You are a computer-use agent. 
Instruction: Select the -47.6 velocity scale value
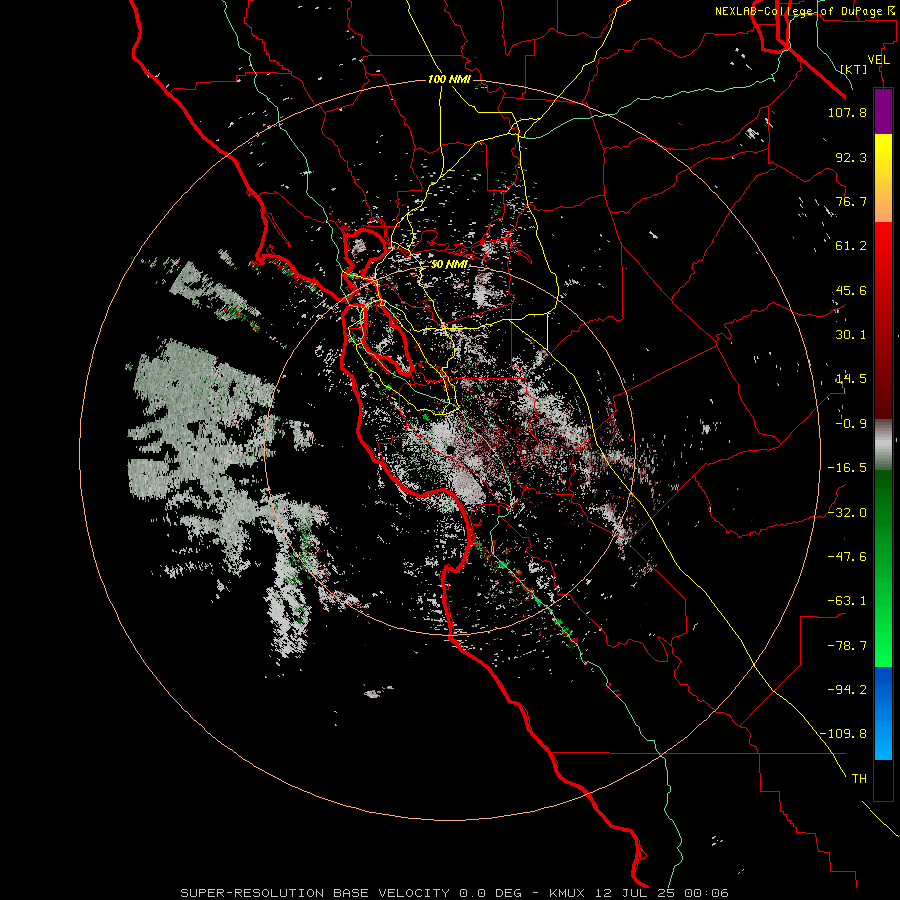(x=847, y=557)
